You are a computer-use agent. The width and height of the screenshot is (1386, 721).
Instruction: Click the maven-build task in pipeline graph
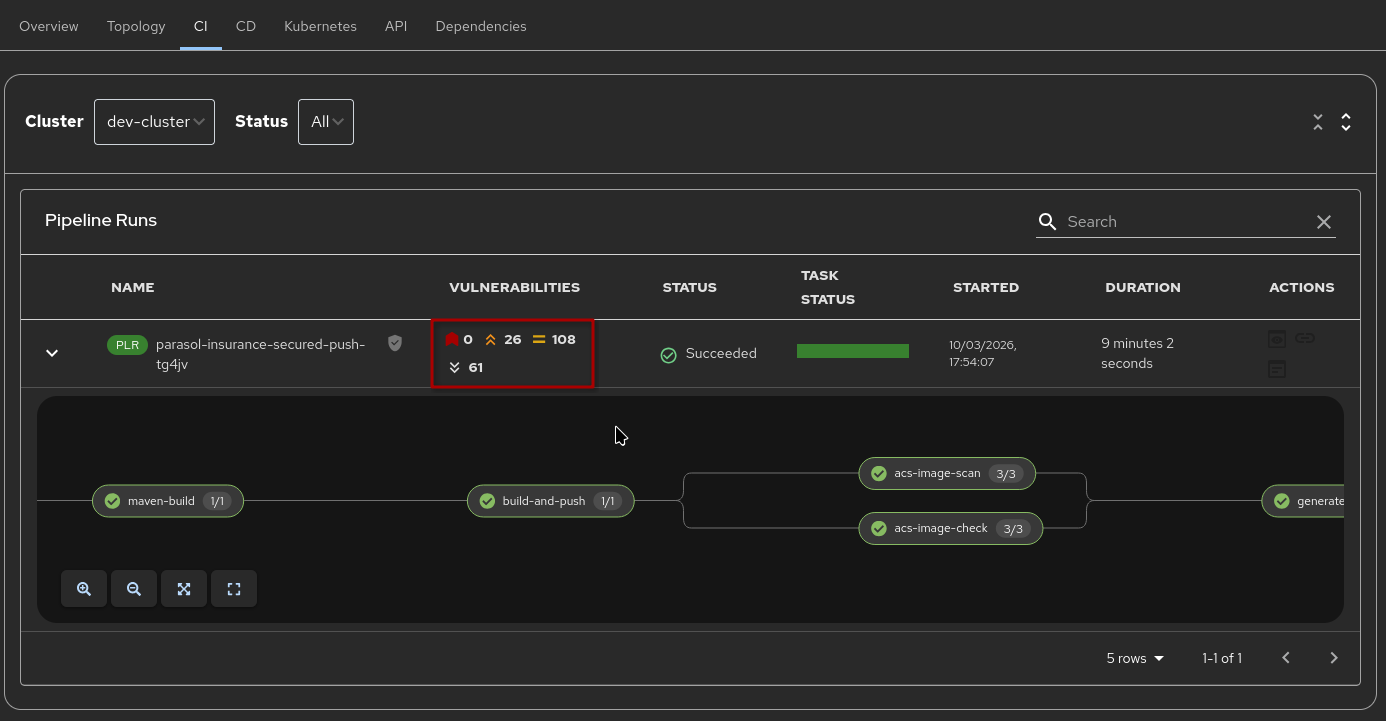(167, 501)
